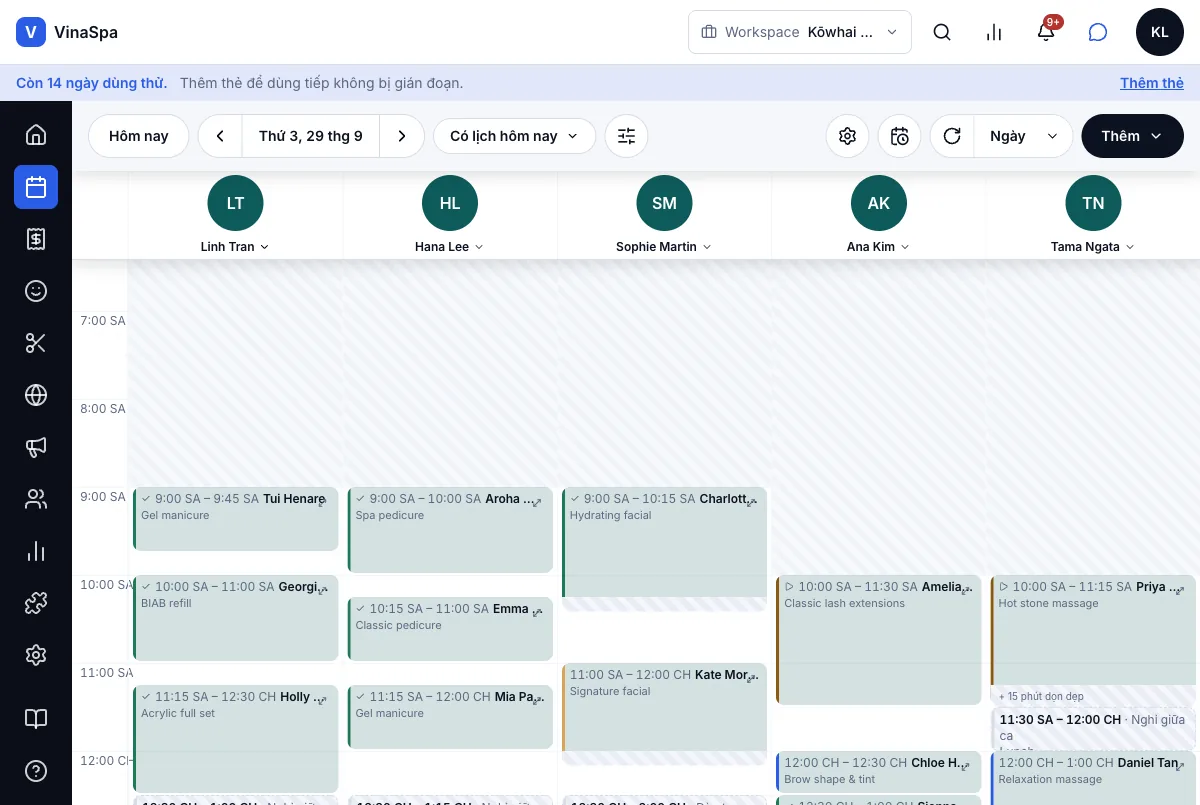Go to the previous day
This screenshot has width=1200, height=805.
pyautogui.click(x=220, y=136)
